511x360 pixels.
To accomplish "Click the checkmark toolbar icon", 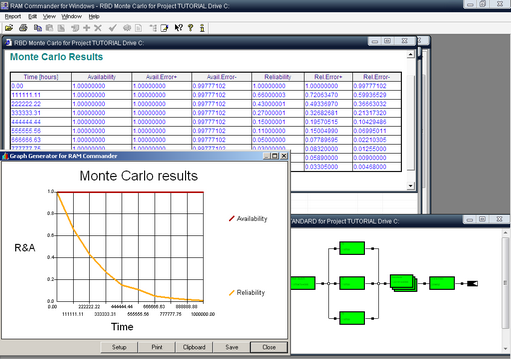I will [x=112, y=28].
